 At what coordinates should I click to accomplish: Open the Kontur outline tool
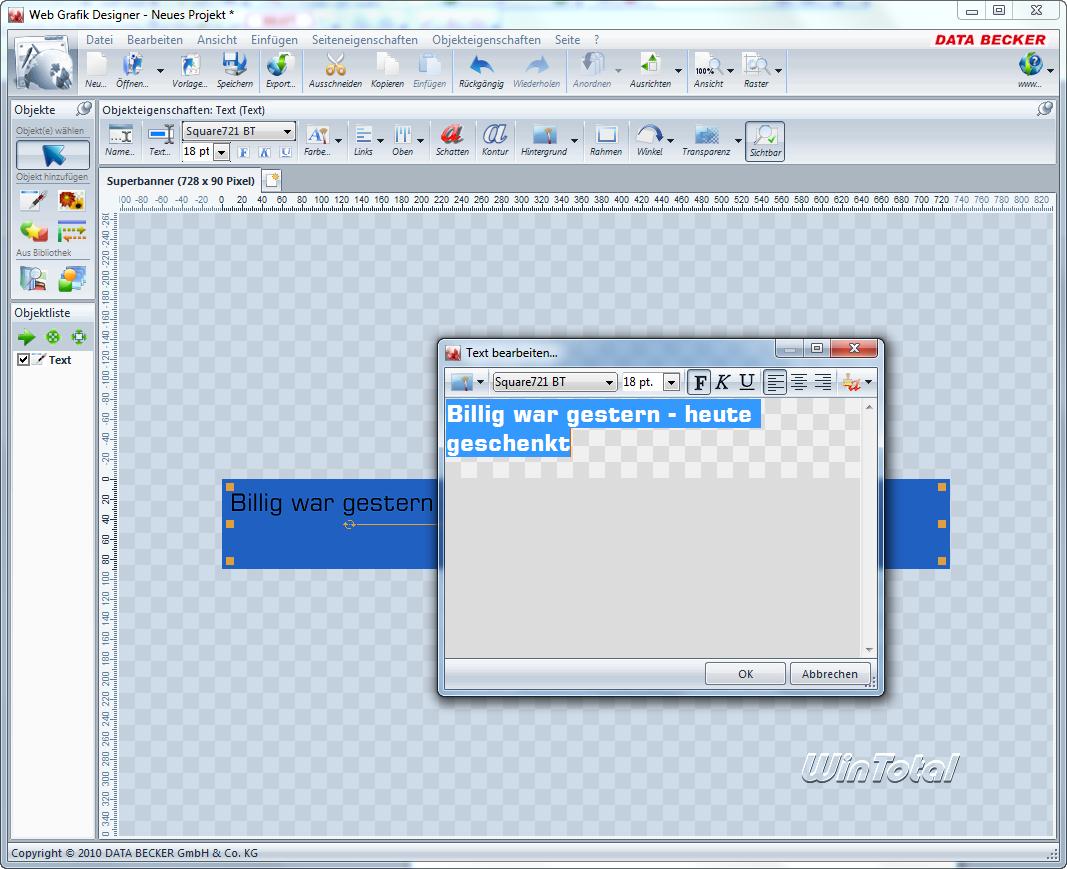pyautogui.click(x=495, y=135)
